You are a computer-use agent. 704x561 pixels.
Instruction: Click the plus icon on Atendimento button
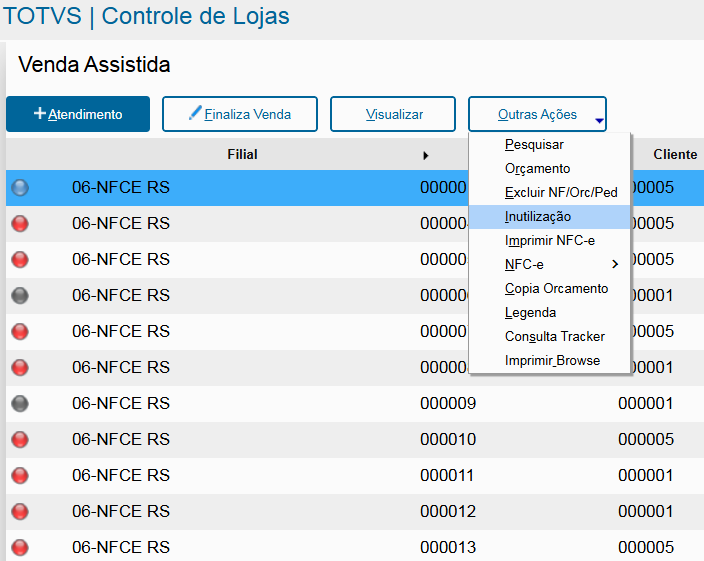click(x=40, y=113)
